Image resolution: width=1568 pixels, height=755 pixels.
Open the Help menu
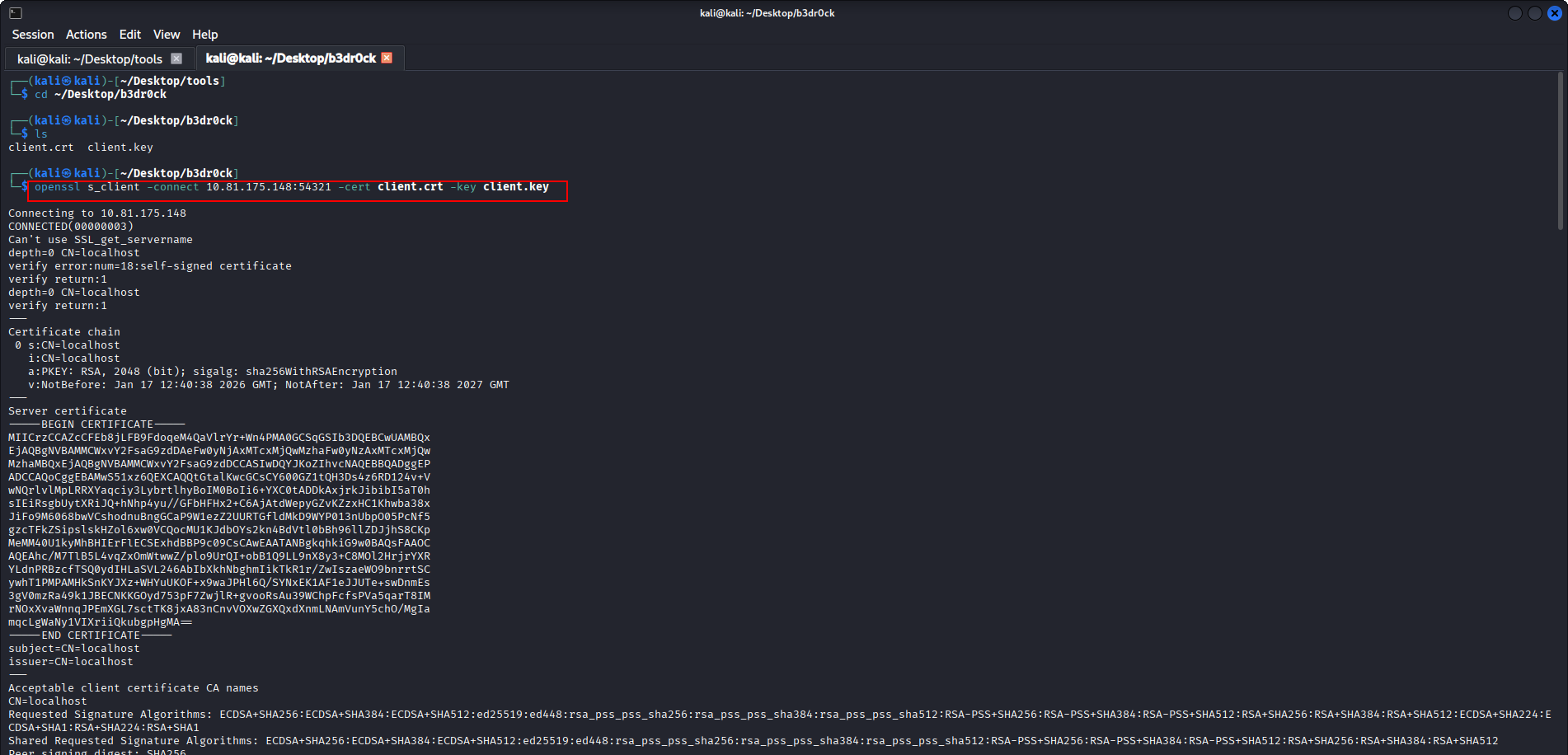pos(204,35)
